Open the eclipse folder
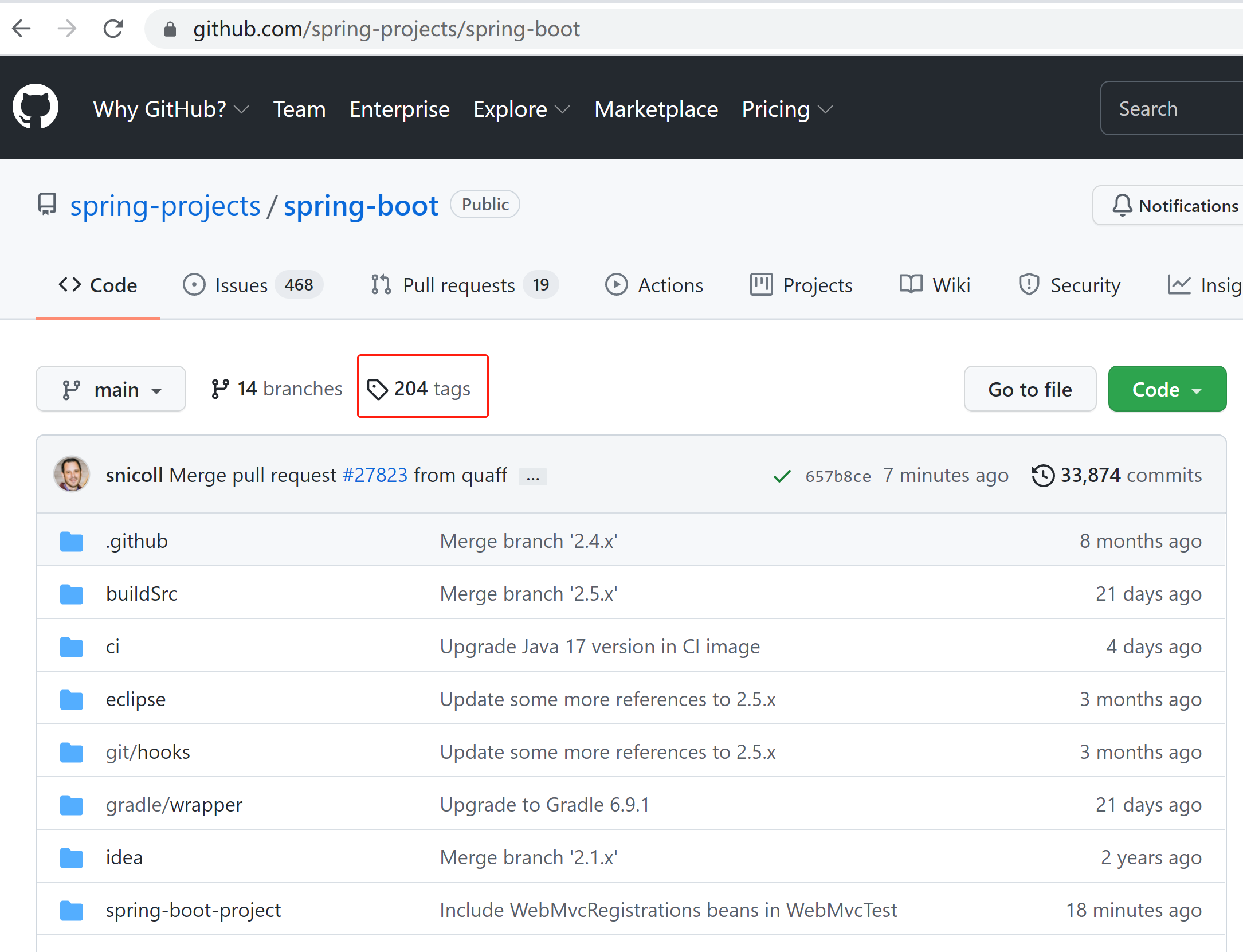1243x952 pixels. tap(136, 700)
